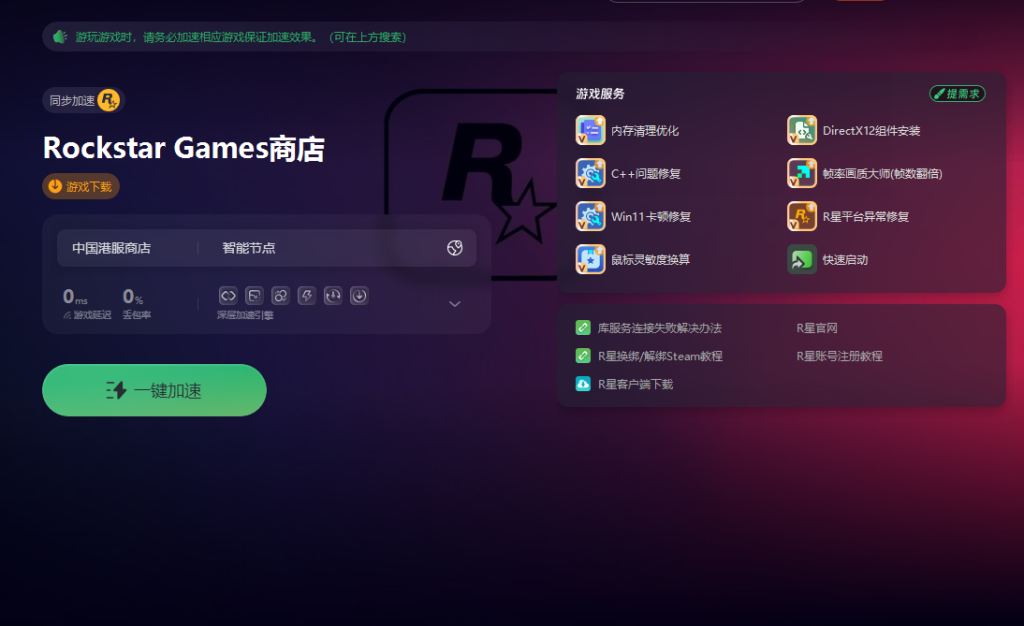
Task: Toggle the last download-arrow engine icon
Action: [360, 295]
